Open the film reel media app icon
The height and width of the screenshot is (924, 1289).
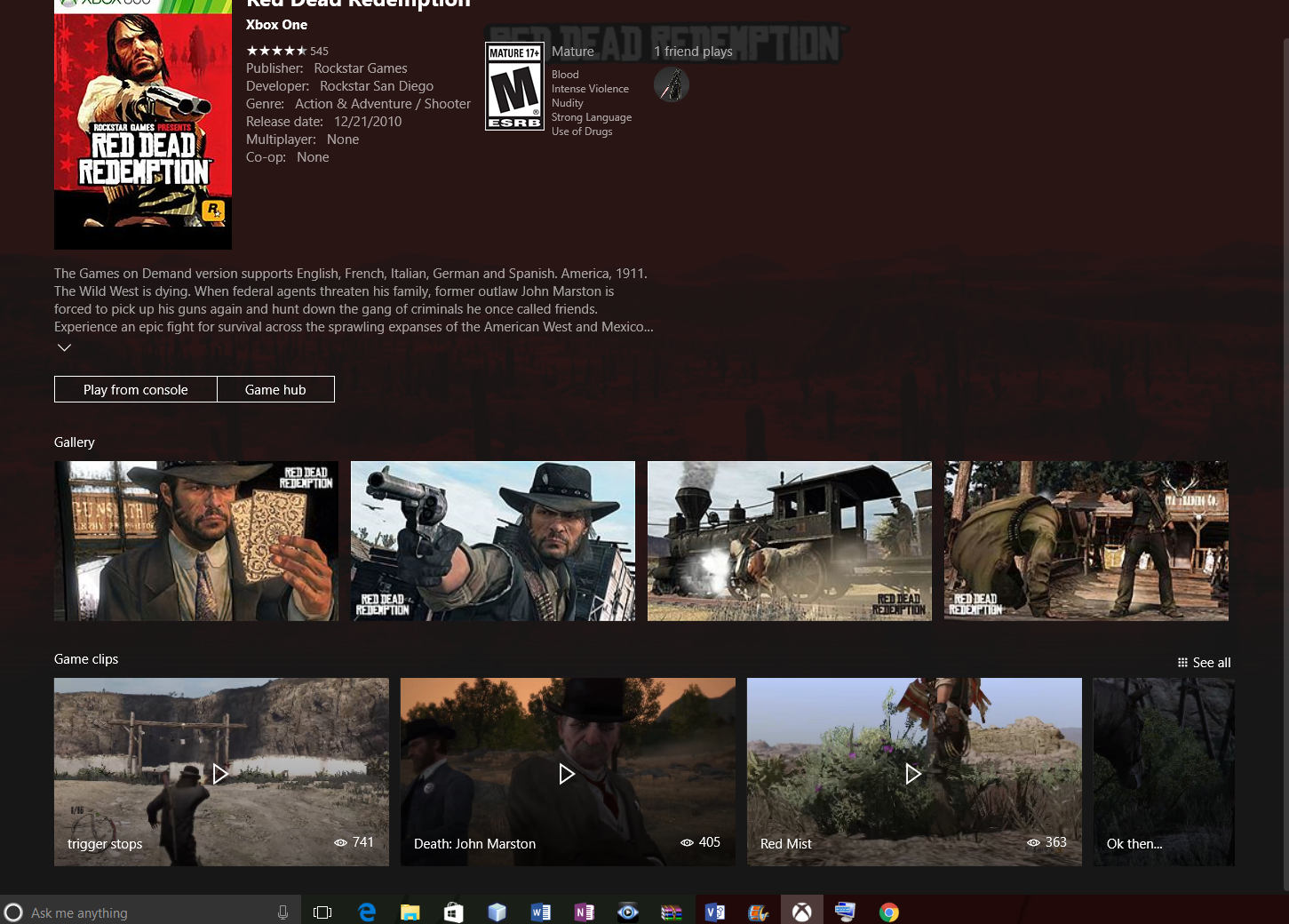click(x=758, y=912)
